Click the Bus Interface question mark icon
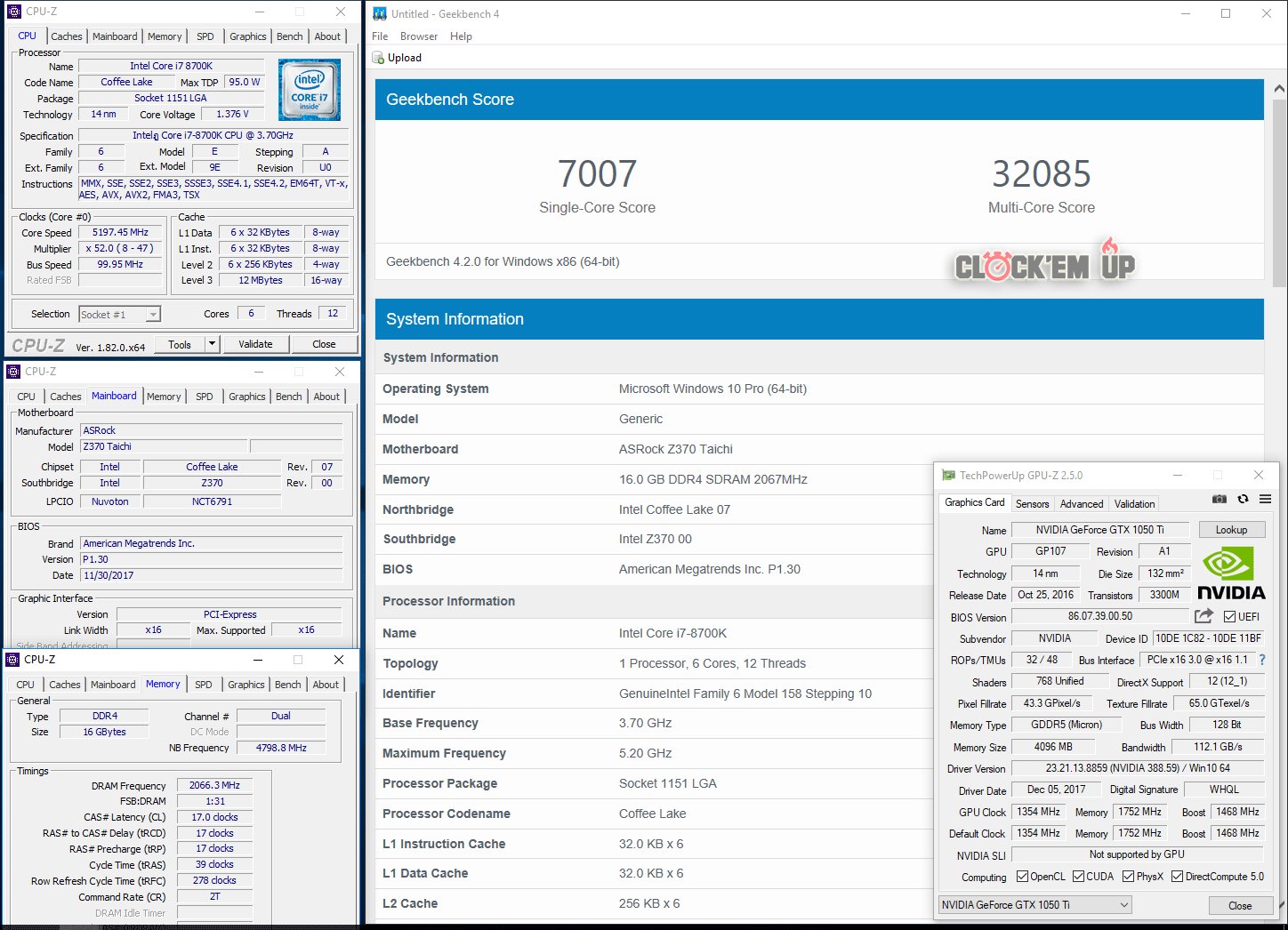 point(1261,660)
